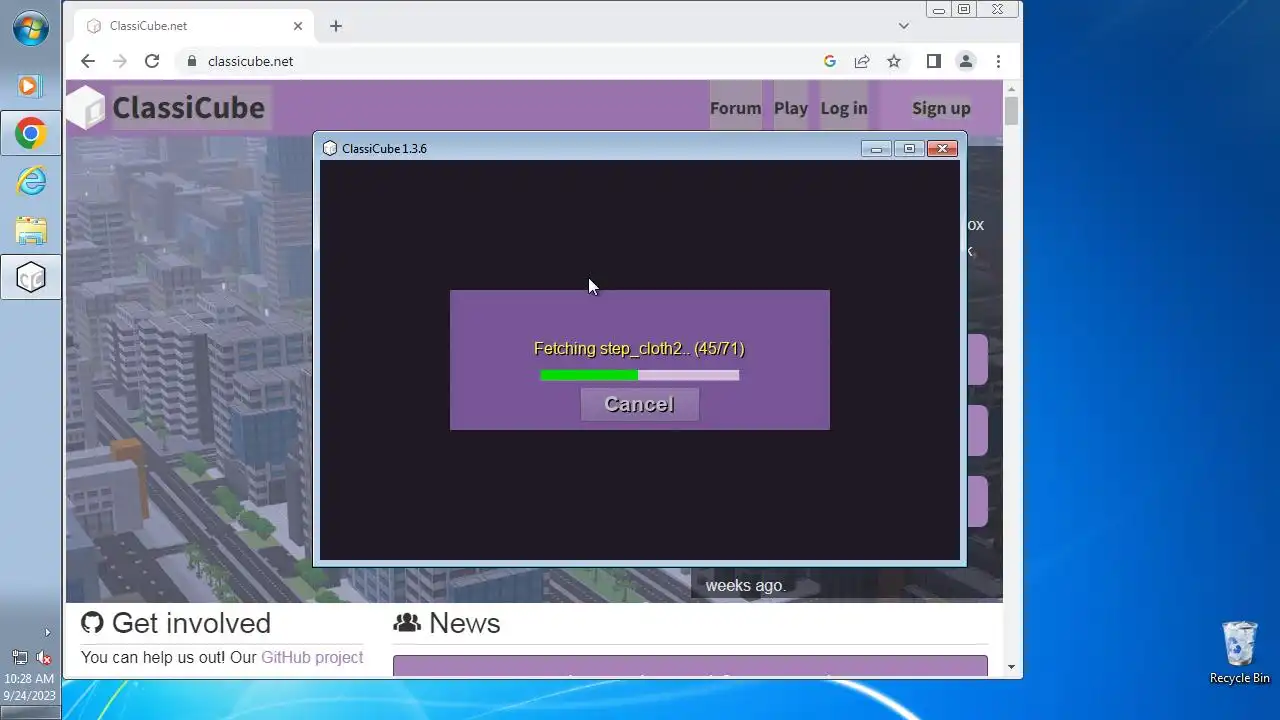Open the Sign up page
Screen dimensions: 1280x720
941,108
